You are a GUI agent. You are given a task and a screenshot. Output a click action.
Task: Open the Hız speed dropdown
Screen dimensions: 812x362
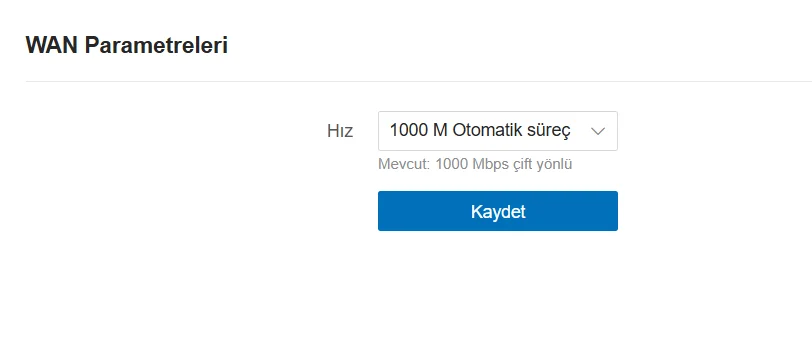pos(498,131)
